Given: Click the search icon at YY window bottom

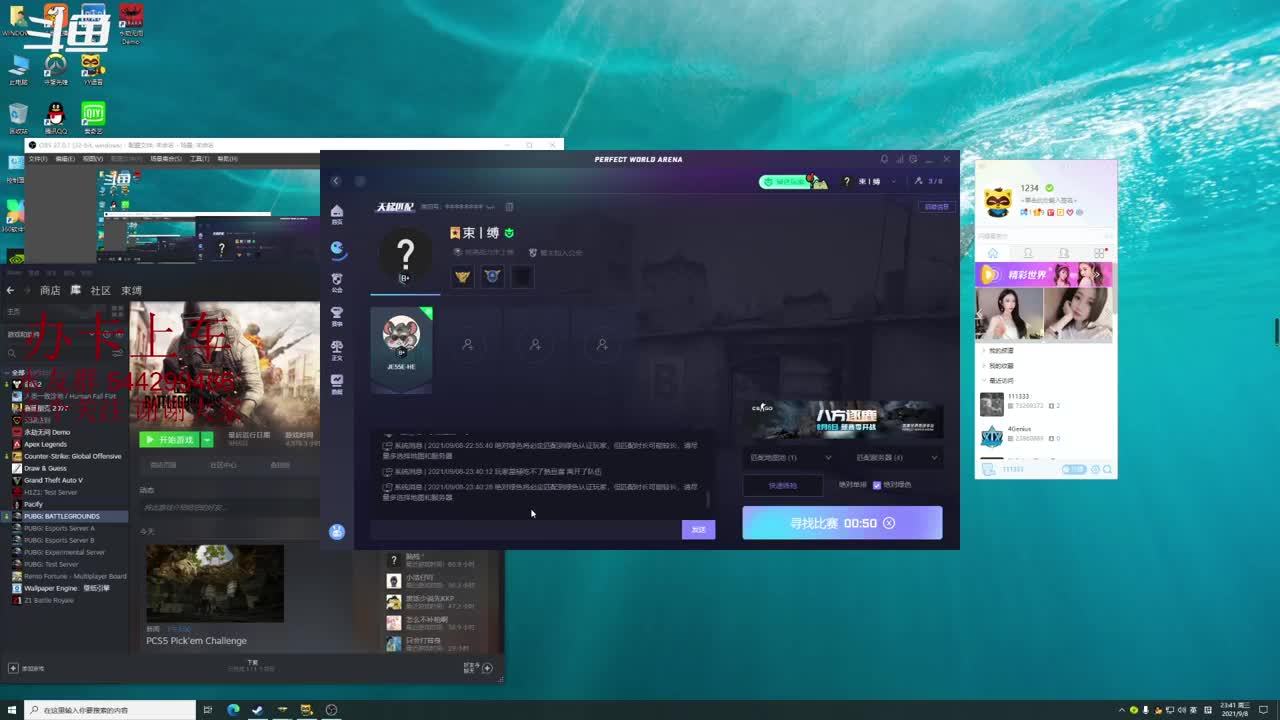Looking at the screenshot, I should [1107, 469].
